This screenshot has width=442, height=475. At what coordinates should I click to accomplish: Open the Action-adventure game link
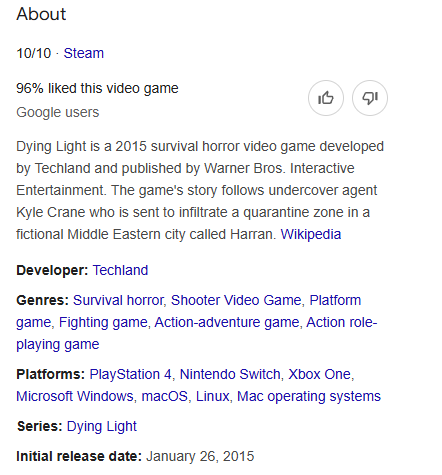pos(227,322)
